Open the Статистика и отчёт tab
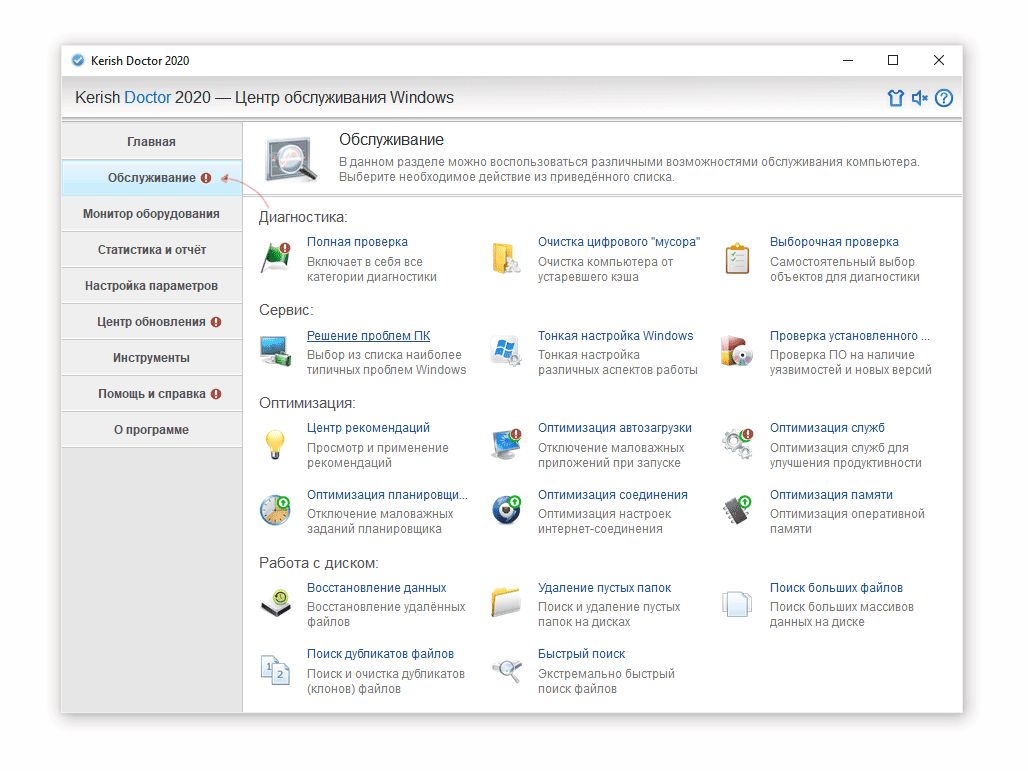Viewport: 1028px width, 771px height. pyautogui.click(x=151, y=250)
